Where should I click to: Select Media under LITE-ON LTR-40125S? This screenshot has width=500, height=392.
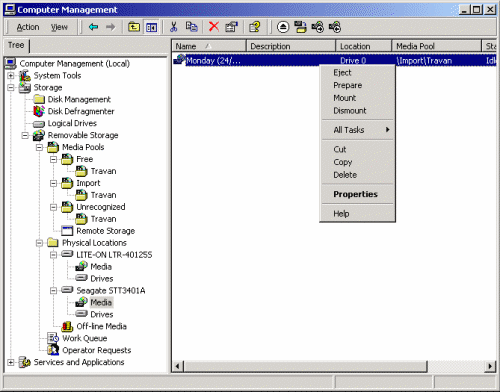click(x=101, y=267)
